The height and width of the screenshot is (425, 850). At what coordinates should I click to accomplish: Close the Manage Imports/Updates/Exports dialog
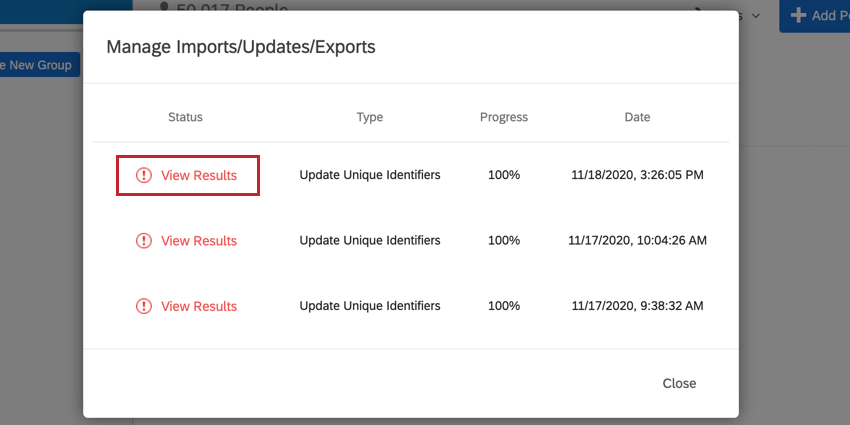tap(679, 383)
